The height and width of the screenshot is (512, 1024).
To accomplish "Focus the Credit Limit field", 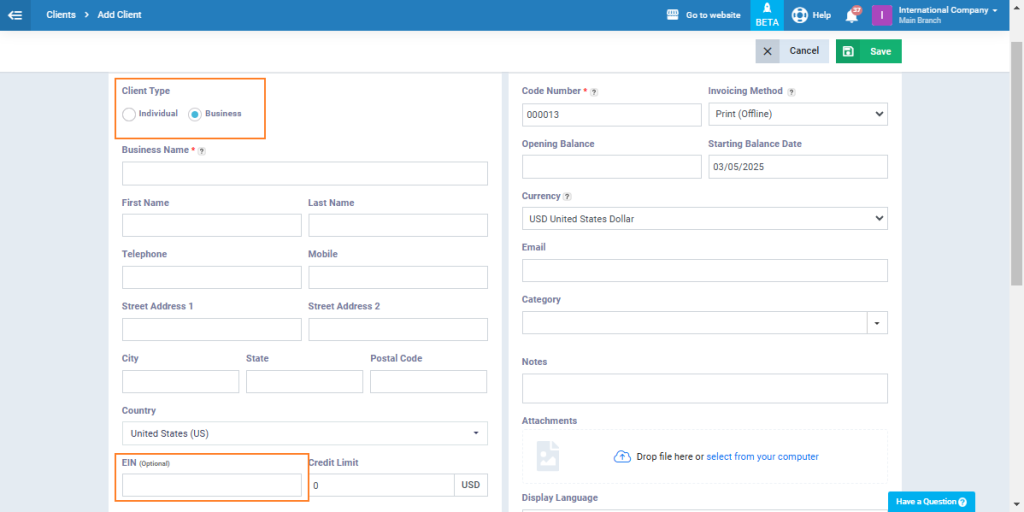I will 381,485.
